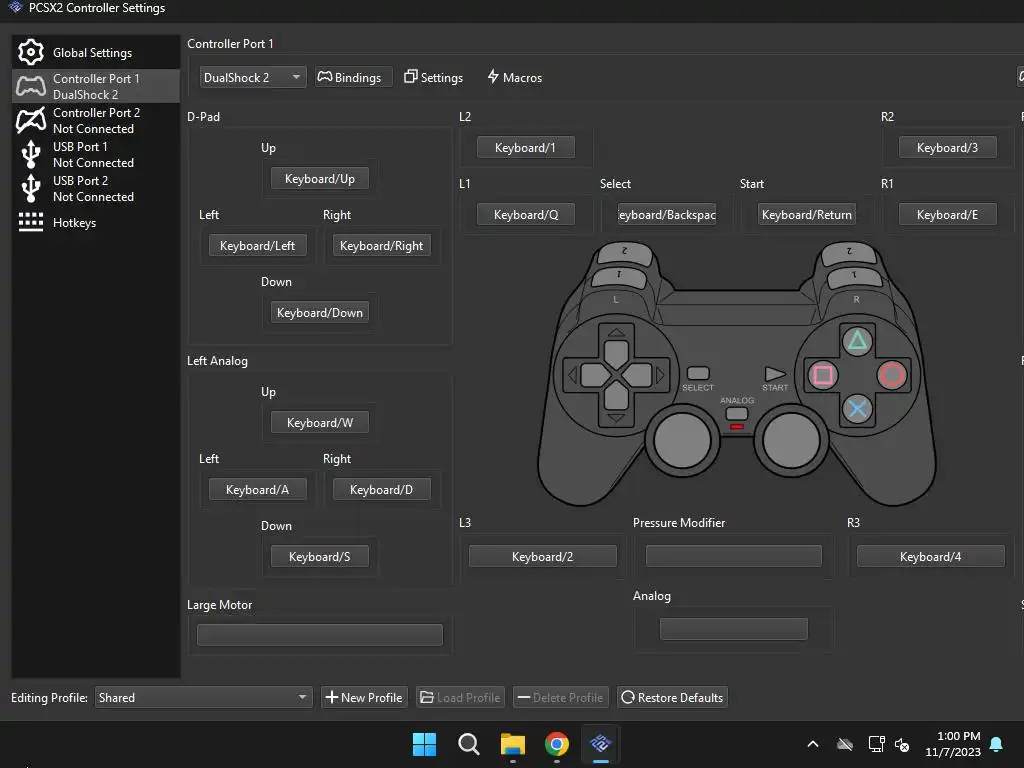Rebind L2 Keyboard/1 button
The width and height of the screenshot is (1024, 768).
pos(526,147)
